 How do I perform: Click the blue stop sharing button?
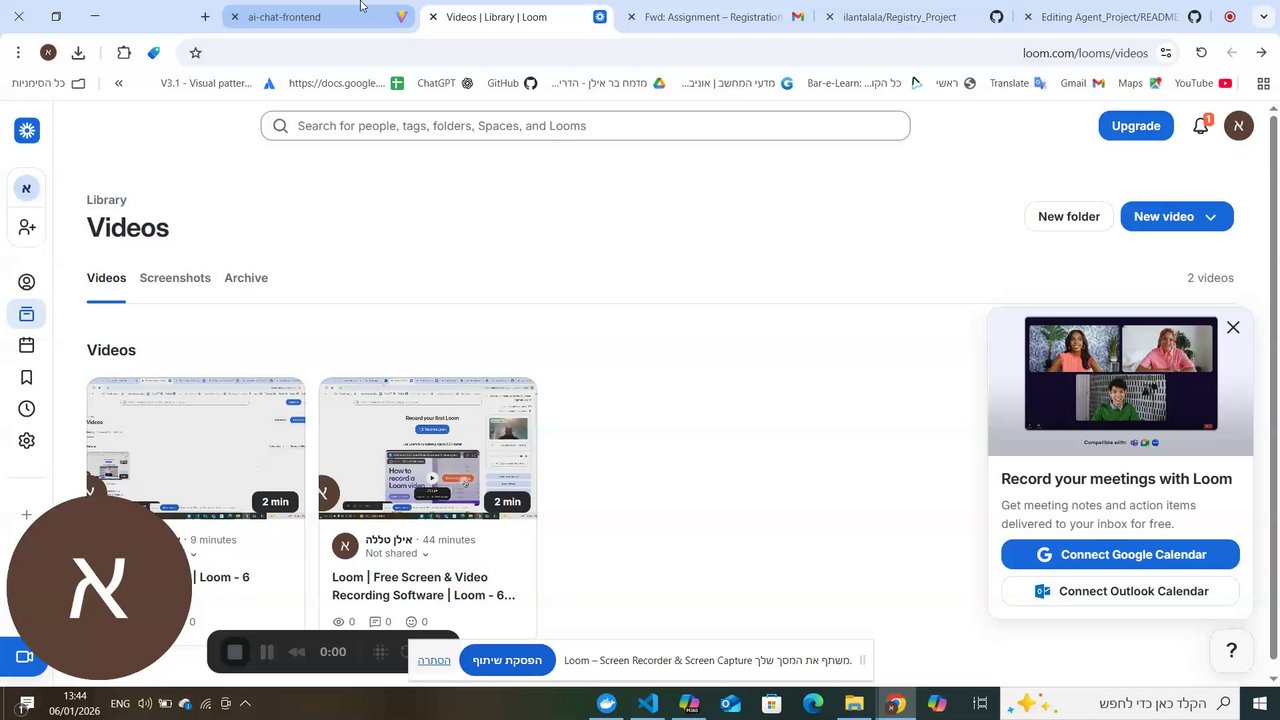[x=507, y=660]
